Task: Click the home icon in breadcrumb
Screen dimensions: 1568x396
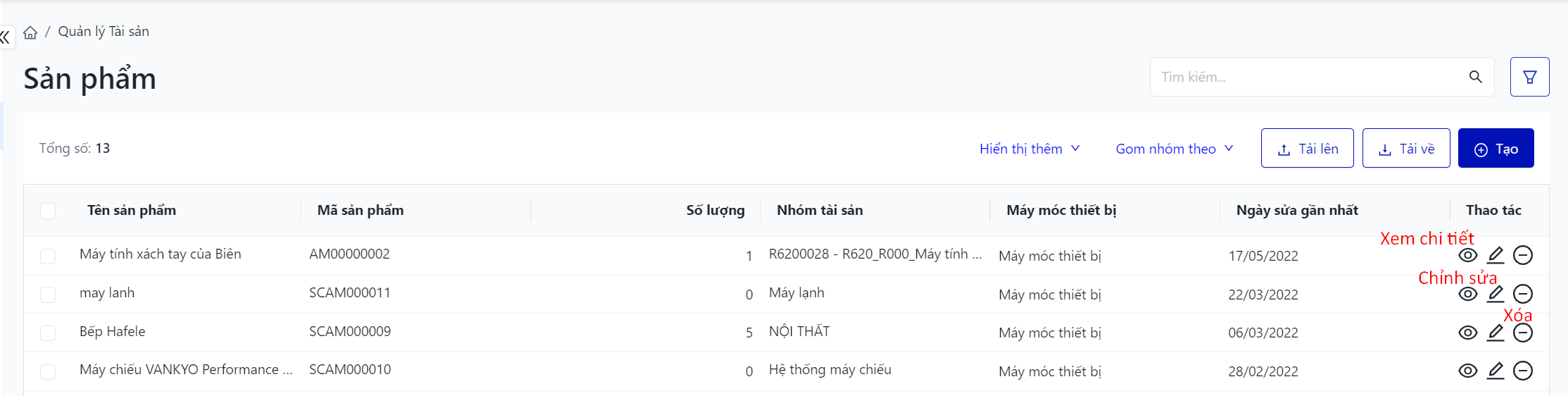Action: 30,32
